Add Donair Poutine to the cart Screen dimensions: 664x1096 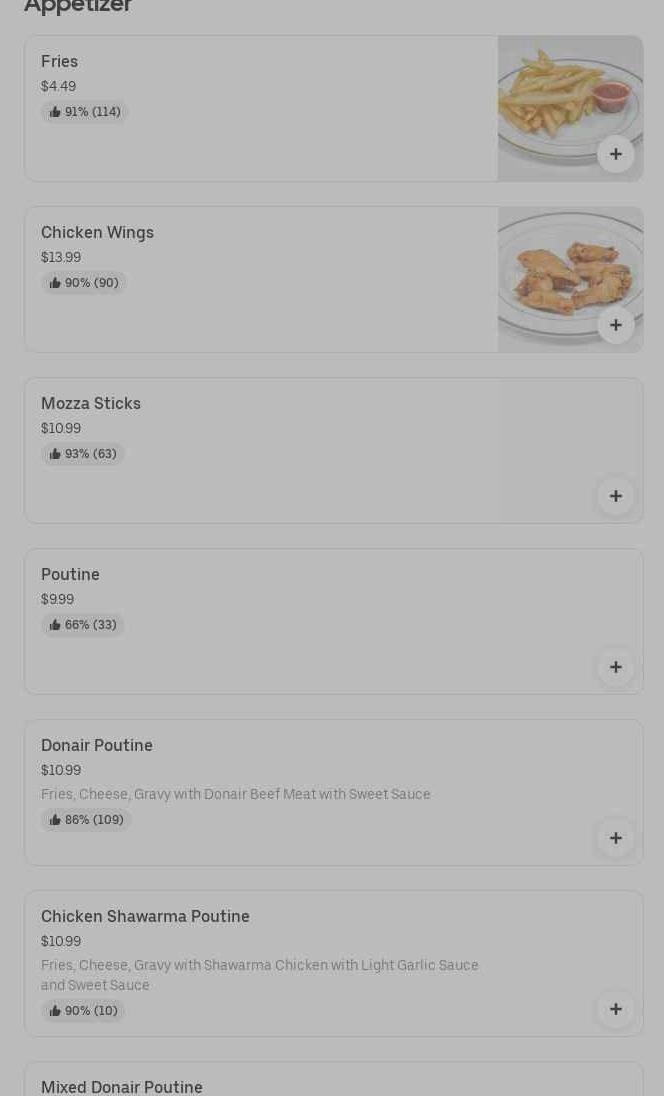coord(615,838)
